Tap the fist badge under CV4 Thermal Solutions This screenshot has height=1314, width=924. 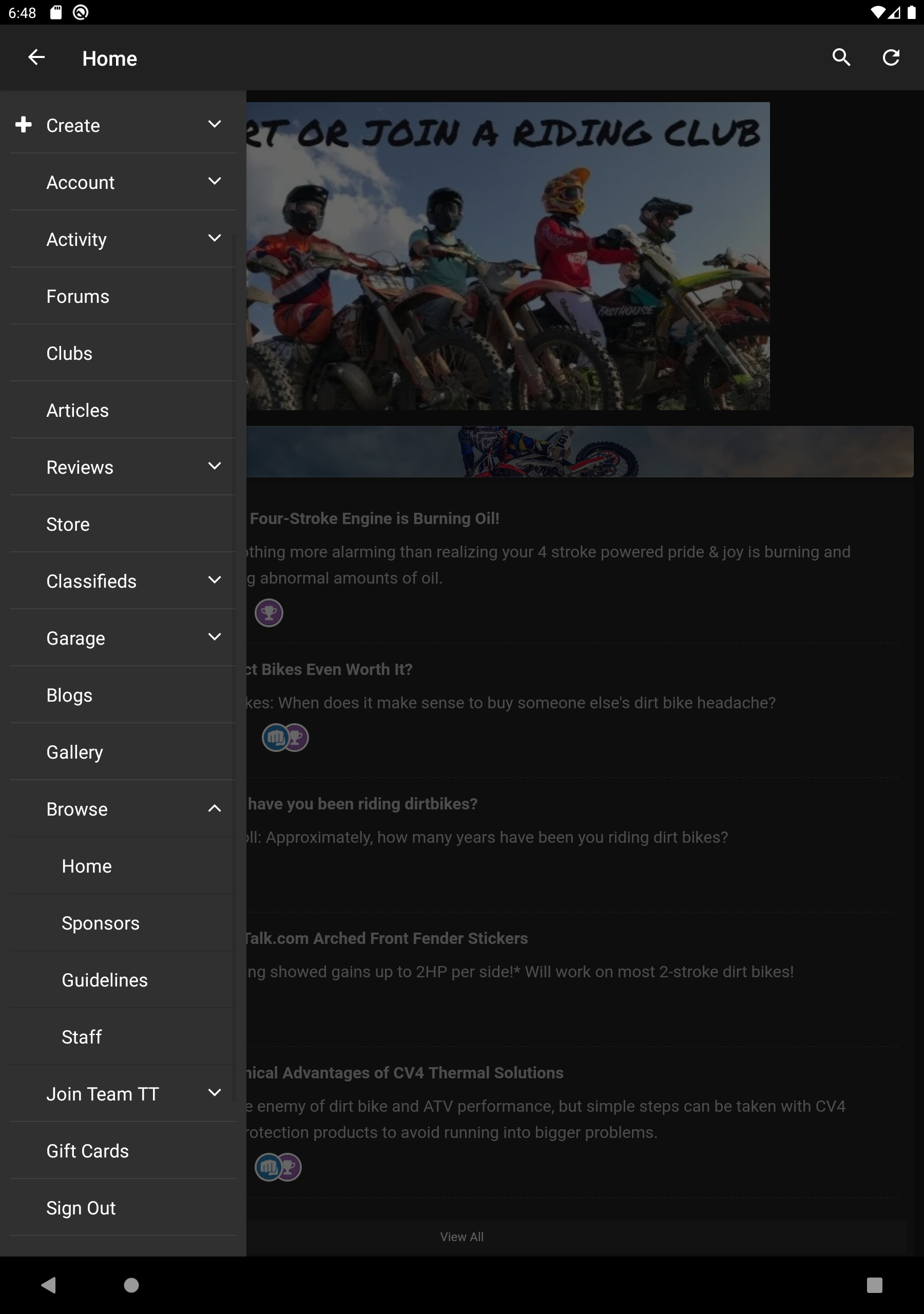[x=268, y=1167]
